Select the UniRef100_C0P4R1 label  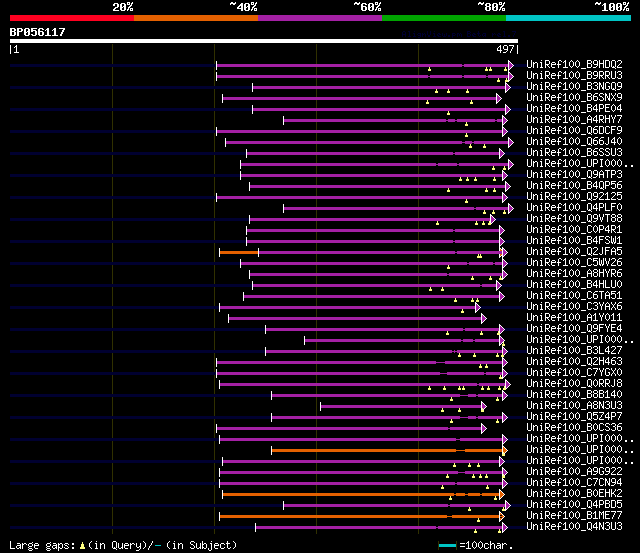tap(574, 229)
